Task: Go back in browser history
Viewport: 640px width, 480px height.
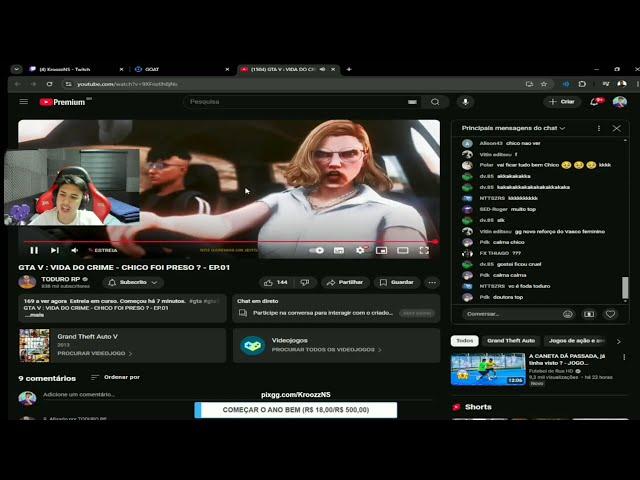Action: (x=18, y=84)
